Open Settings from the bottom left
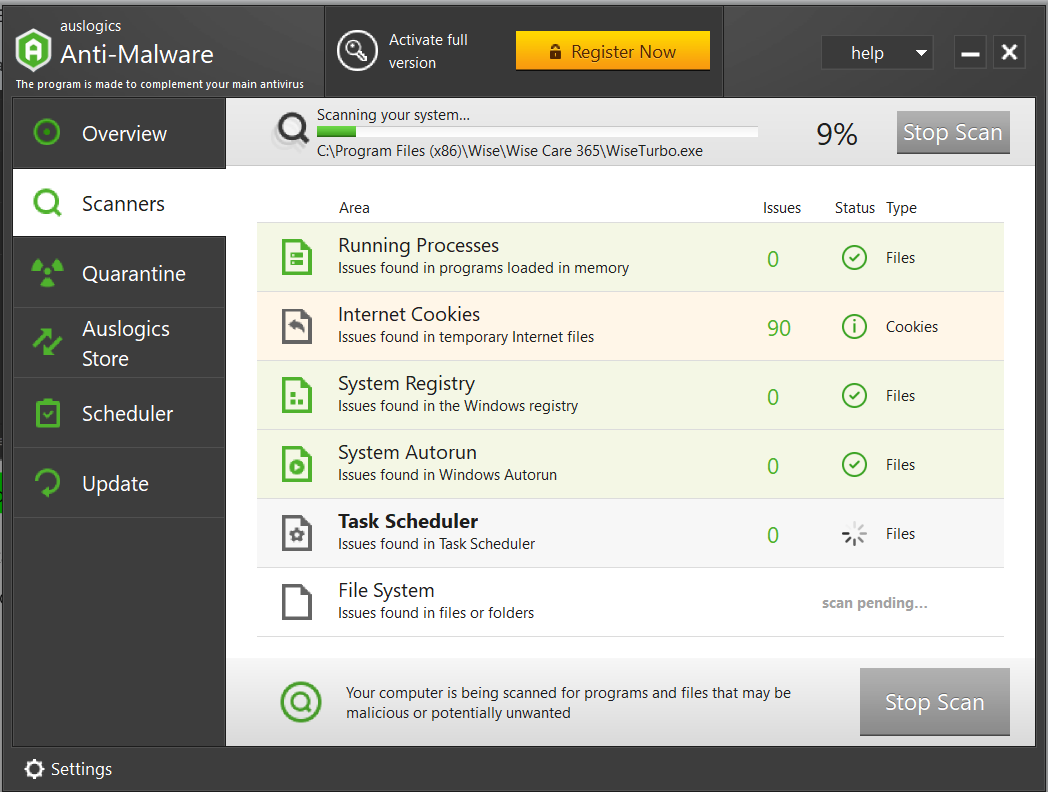 (68, 769)
